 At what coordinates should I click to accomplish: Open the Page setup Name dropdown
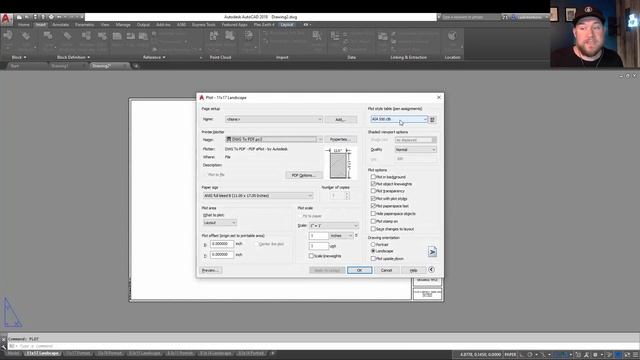point(274,119)
